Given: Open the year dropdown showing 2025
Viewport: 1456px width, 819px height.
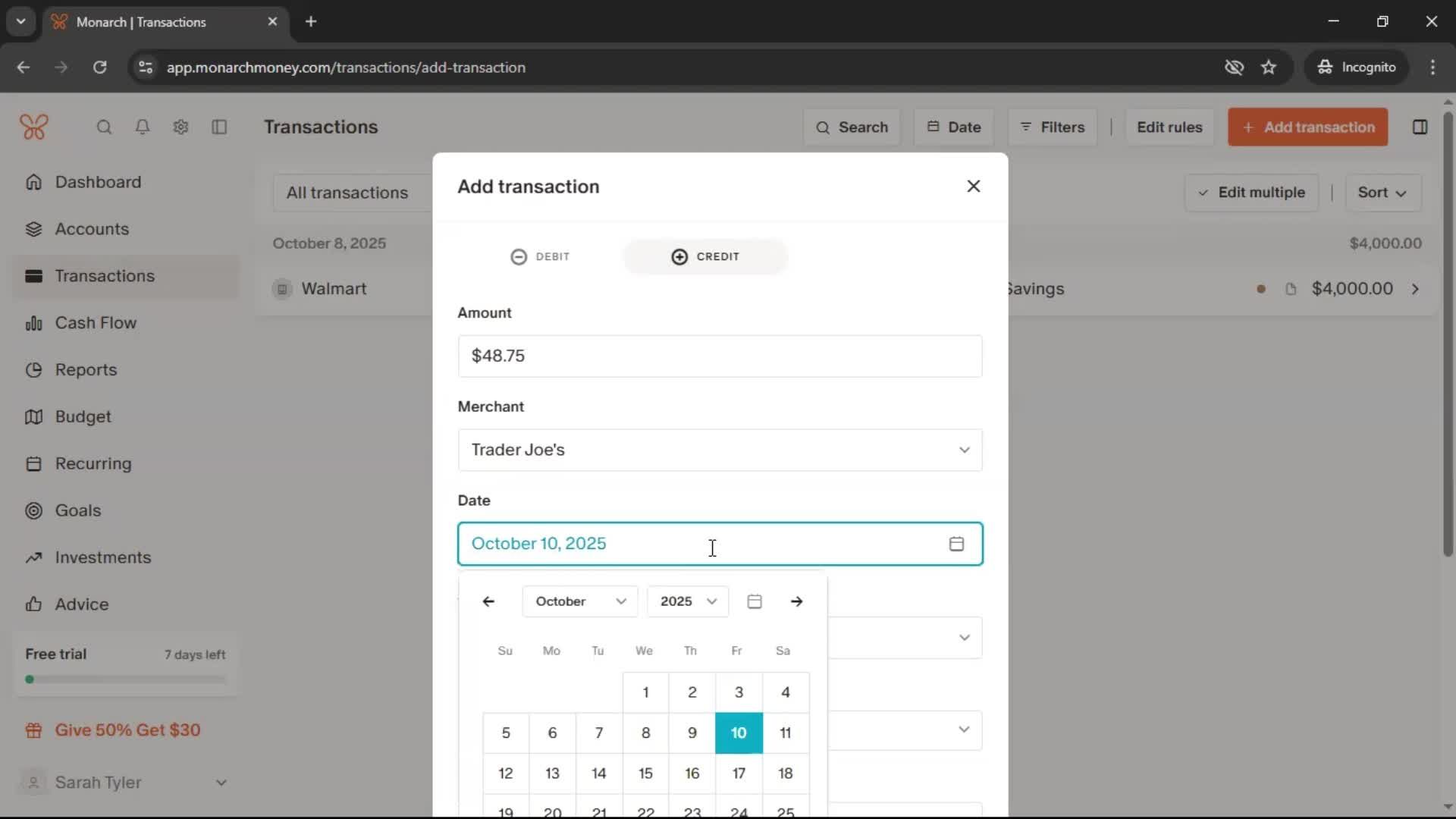Looking at the screenshot, I should pos(688,601).
